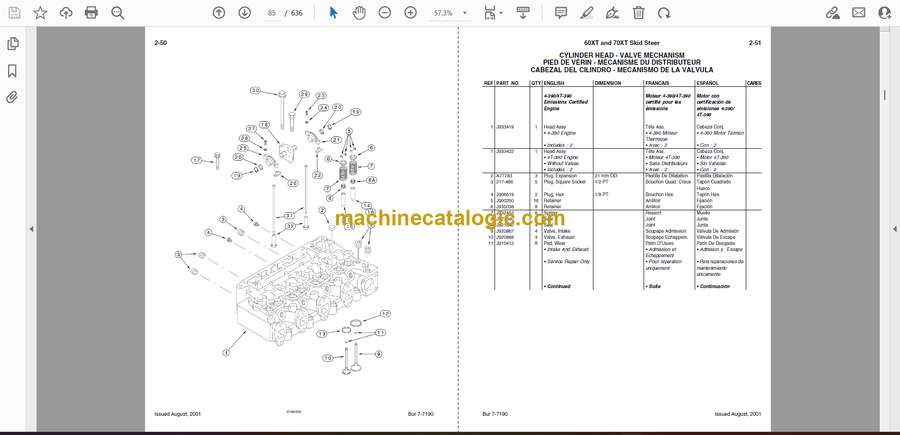
Task: Select page number text '2-50'
Action: click(160, 42)
